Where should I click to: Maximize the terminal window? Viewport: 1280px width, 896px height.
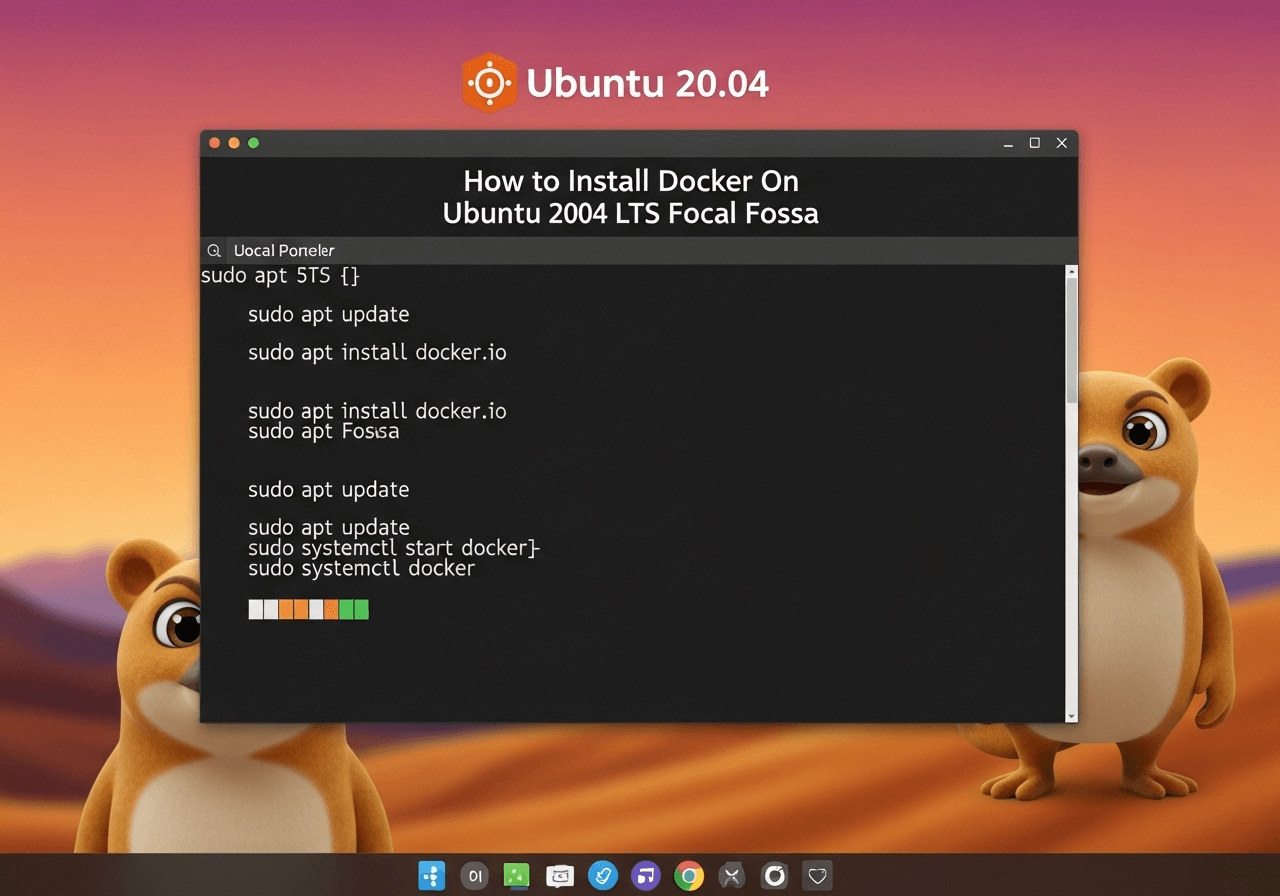point(1035,143)
